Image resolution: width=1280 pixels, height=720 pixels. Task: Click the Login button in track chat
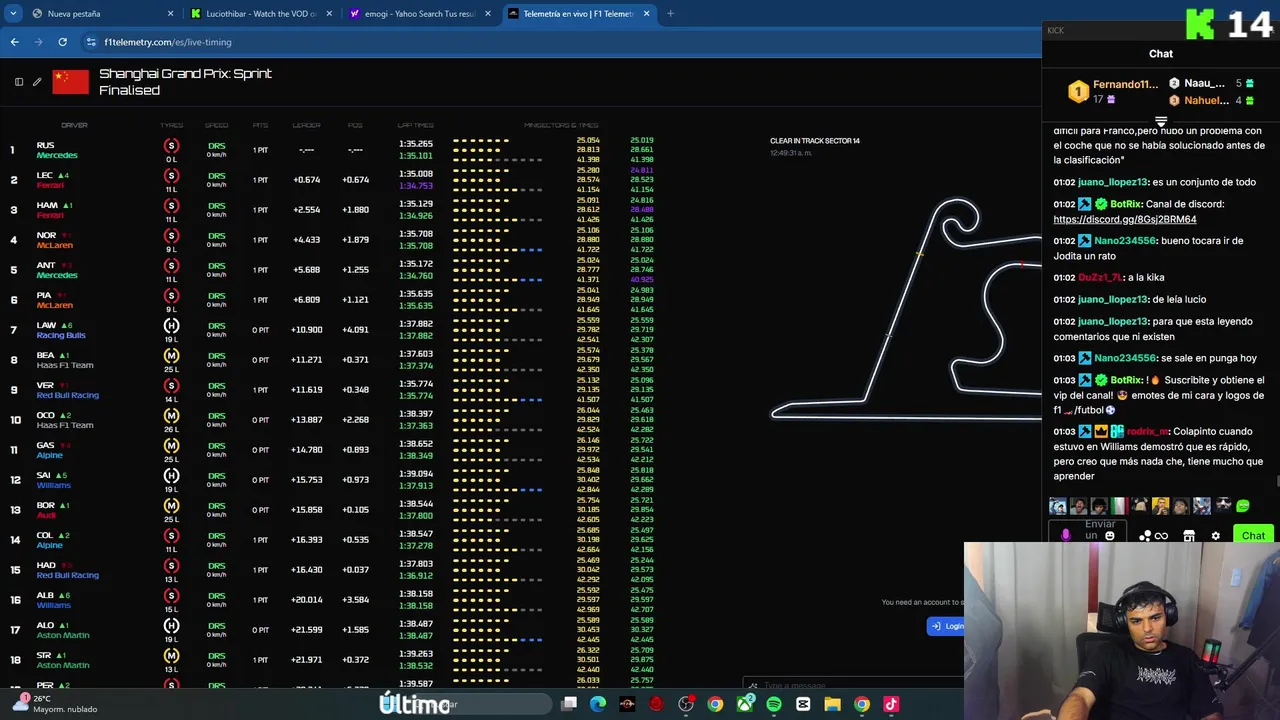[x=946, y=626]
